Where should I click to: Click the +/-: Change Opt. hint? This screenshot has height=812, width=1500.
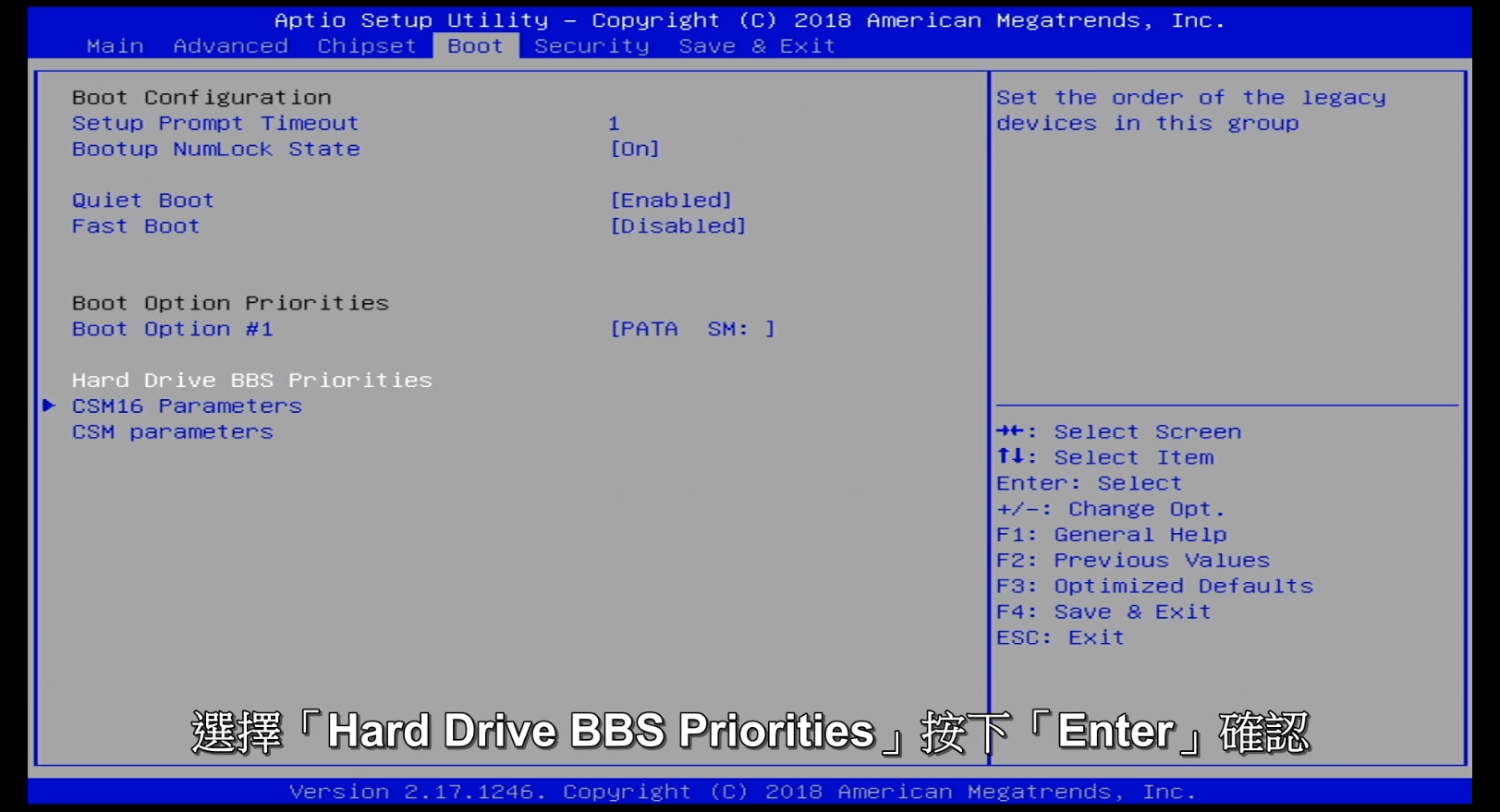point(1111,510)
